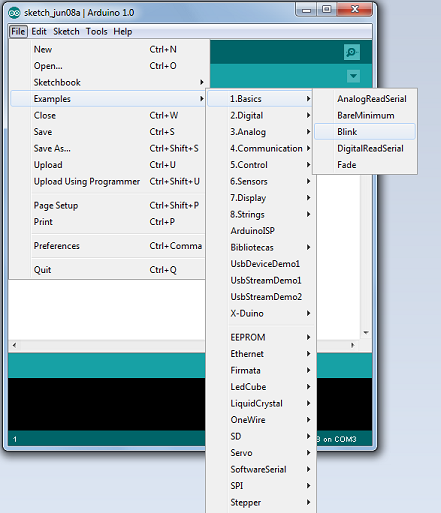441x513 pixels.
Task: Open the File menu
Action: point(18,32)
